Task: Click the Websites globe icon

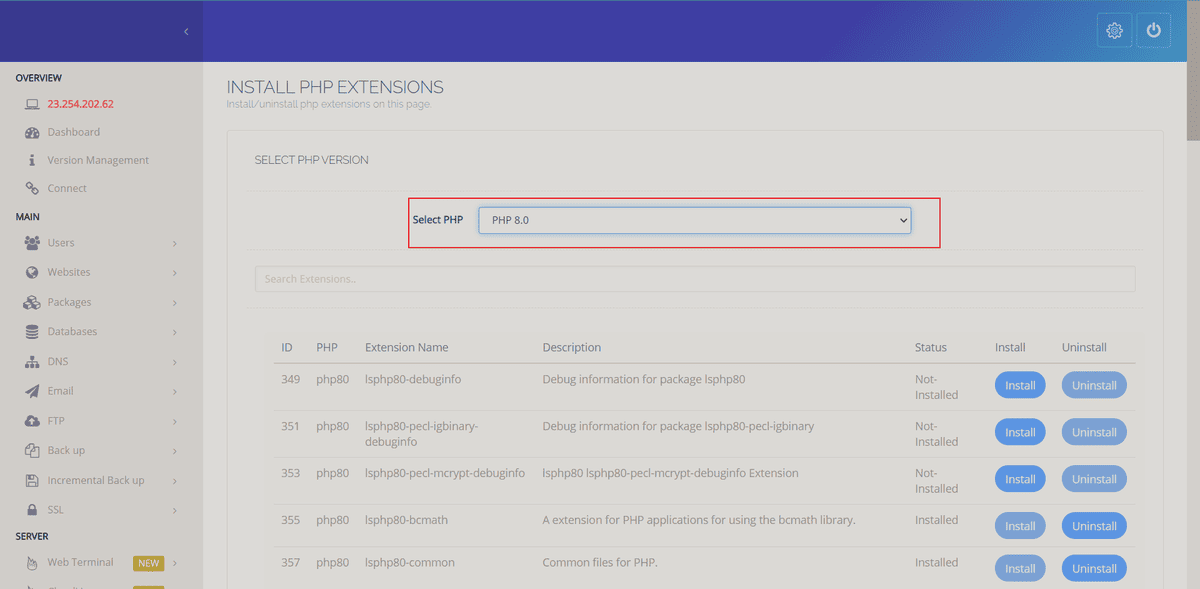Action: (x=32, y=272)
